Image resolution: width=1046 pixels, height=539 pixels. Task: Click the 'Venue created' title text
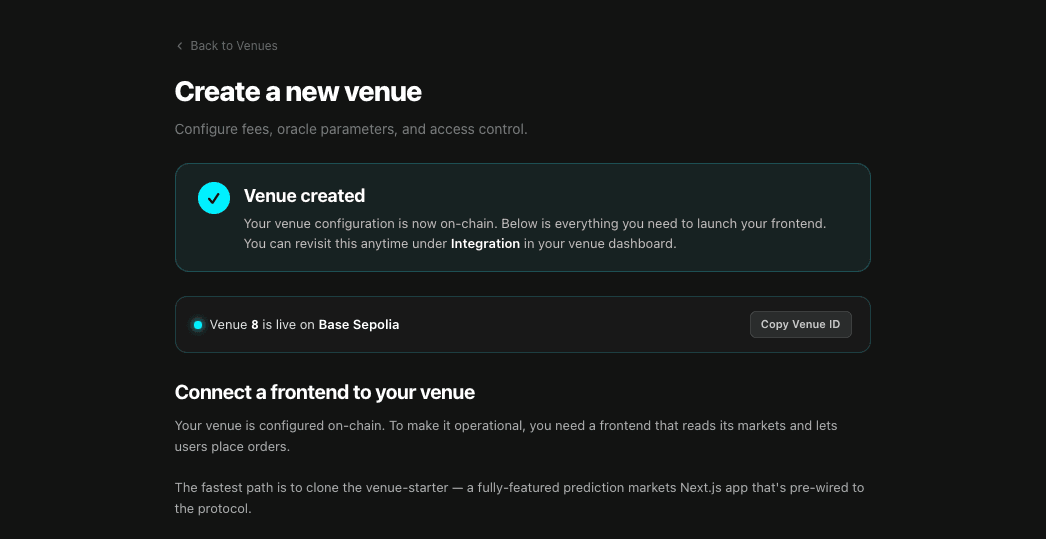(304, 195)
